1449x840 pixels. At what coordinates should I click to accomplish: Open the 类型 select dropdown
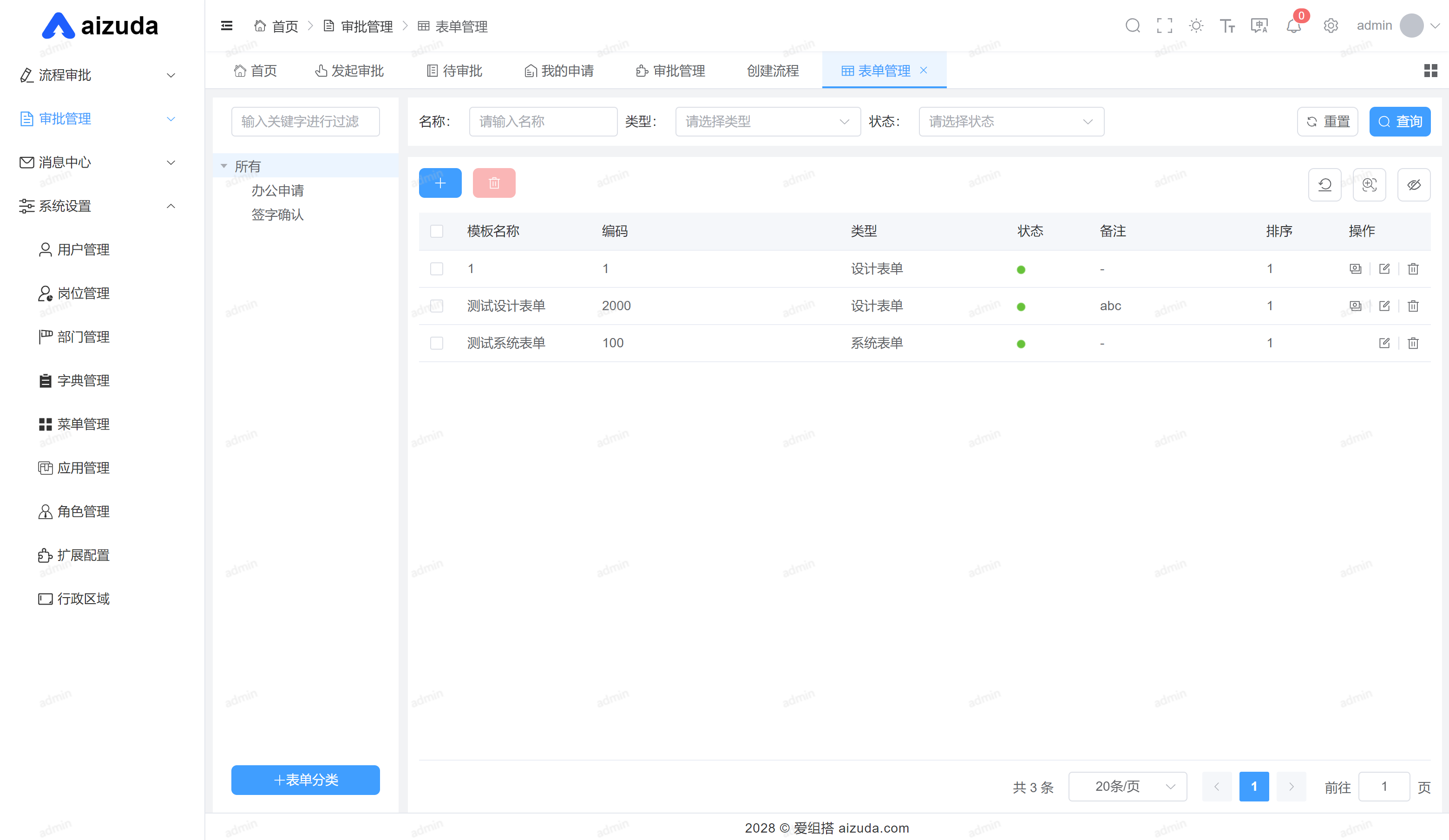[767, 121]
